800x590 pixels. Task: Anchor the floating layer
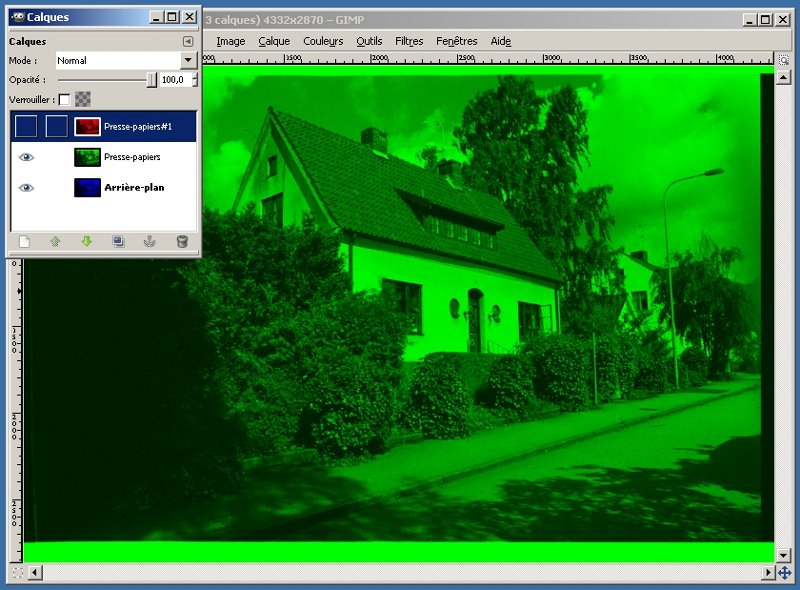click(149, 241)
